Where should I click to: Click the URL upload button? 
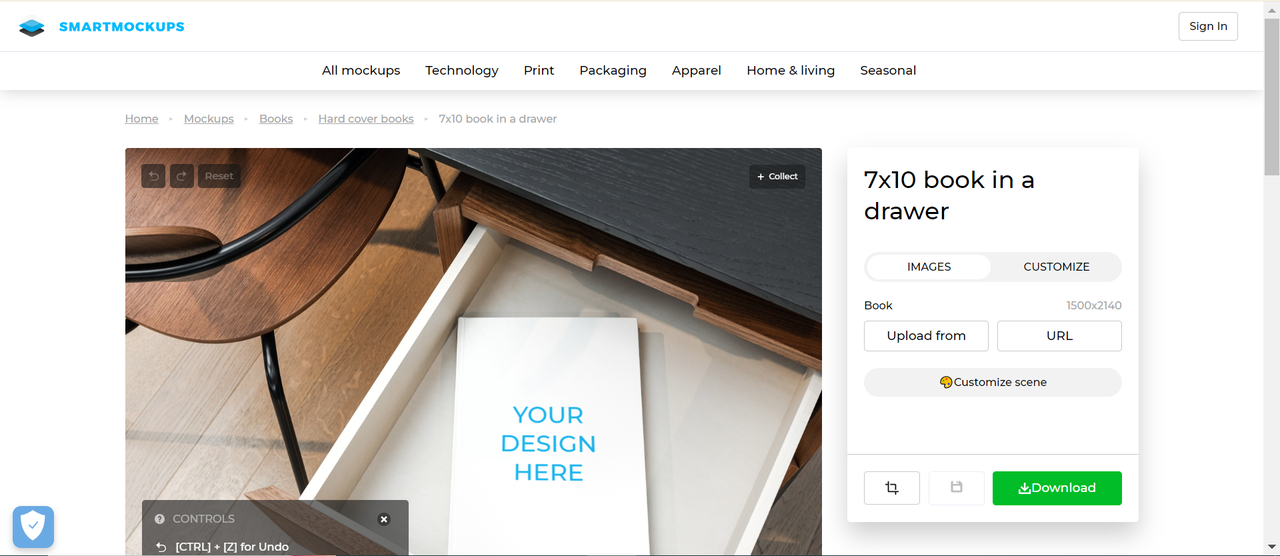click(x=1059, y=336)
